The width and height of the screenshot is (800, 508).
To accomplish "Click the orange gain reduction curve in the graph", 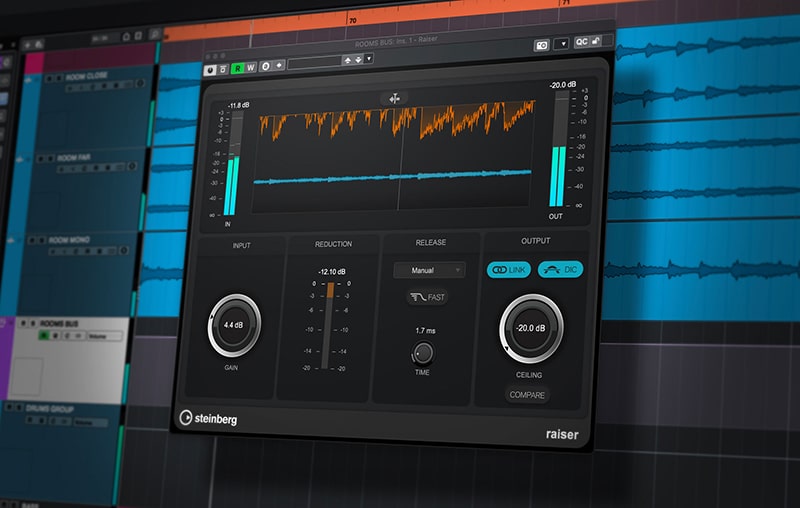I will pos(397,121).
